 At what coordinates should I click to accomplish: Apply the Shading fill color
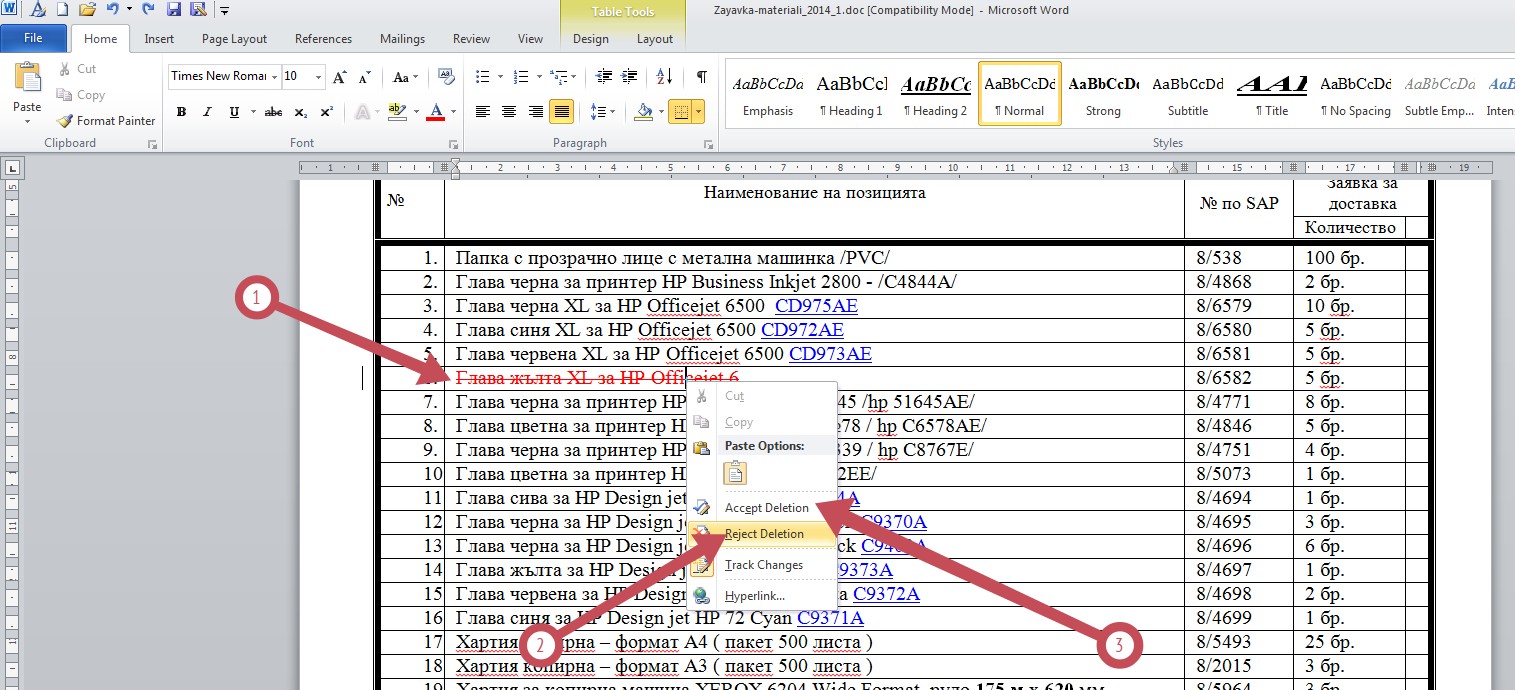tap(644, 112)
